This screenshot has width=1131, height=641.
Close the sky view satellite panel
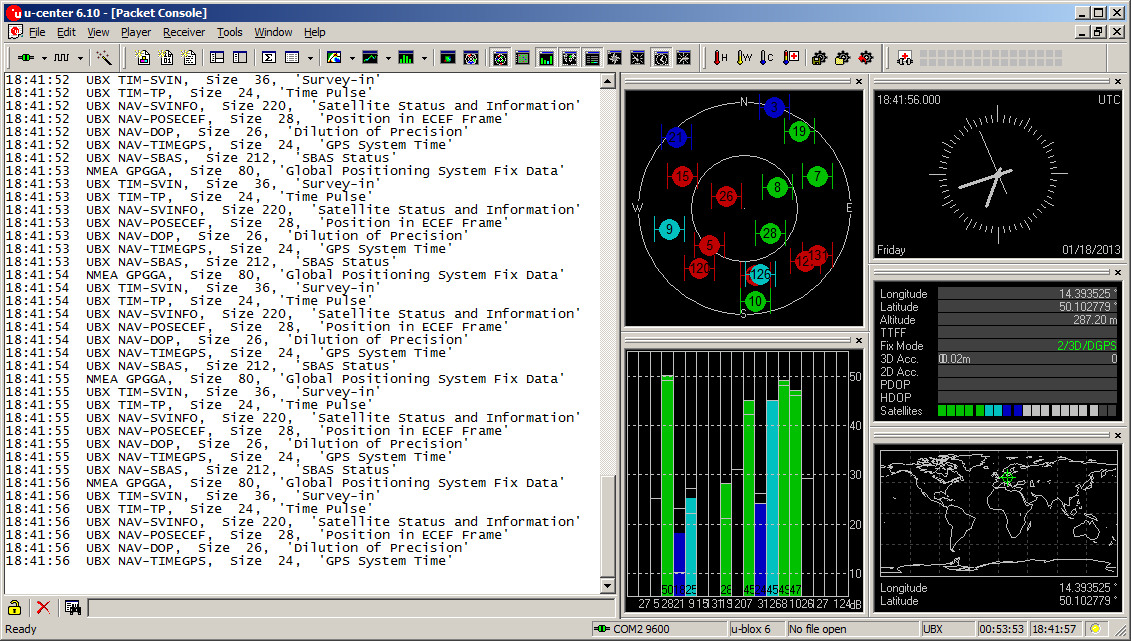[x=859, y=81]
